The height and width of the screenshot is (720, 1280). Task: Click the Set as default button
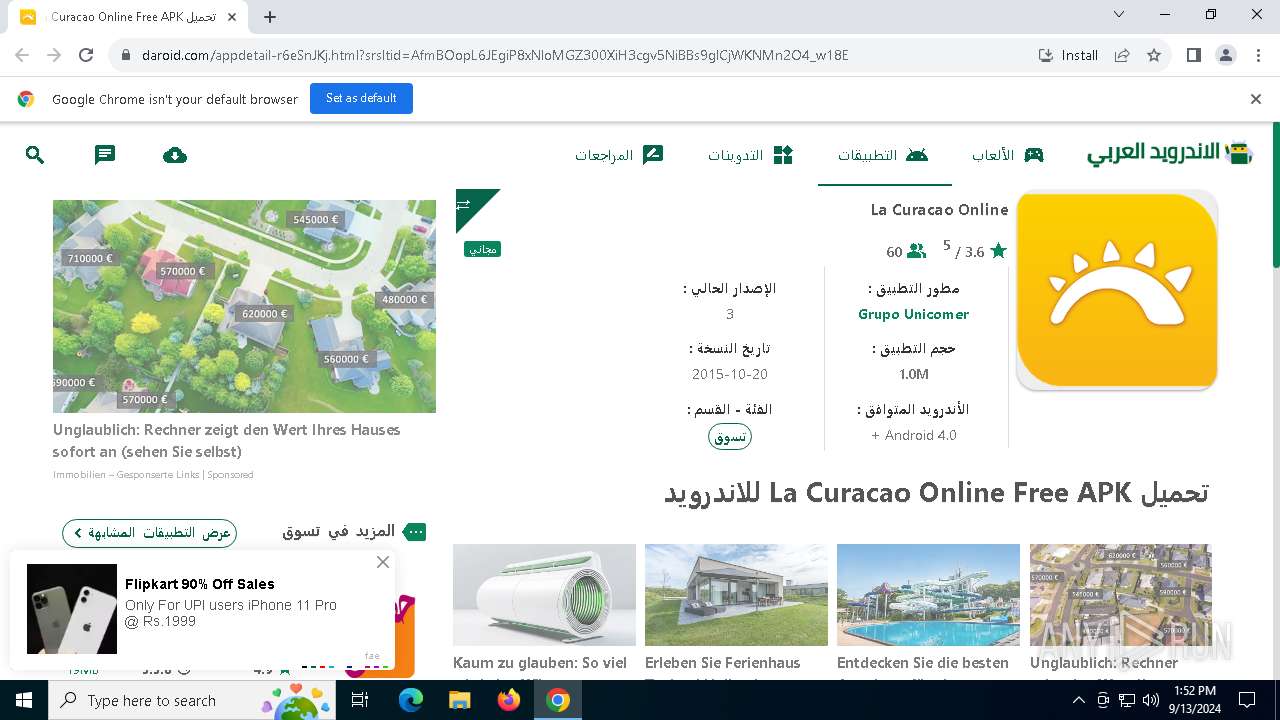(x=361, y=98)
